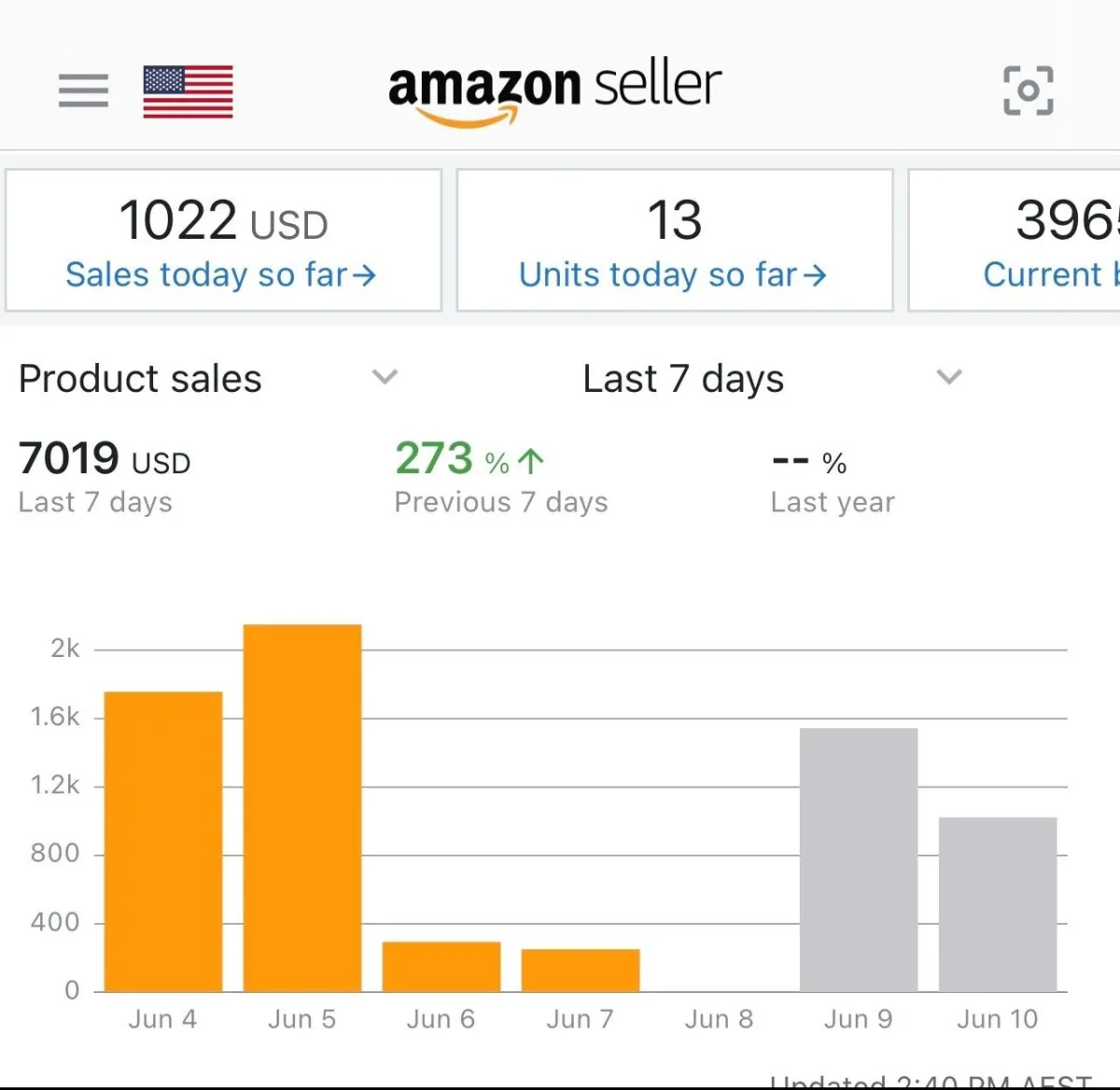Expand the Product sales dropdown chevron
Viewport: 1120px width, 1090px height.
(x=385, y=377)
